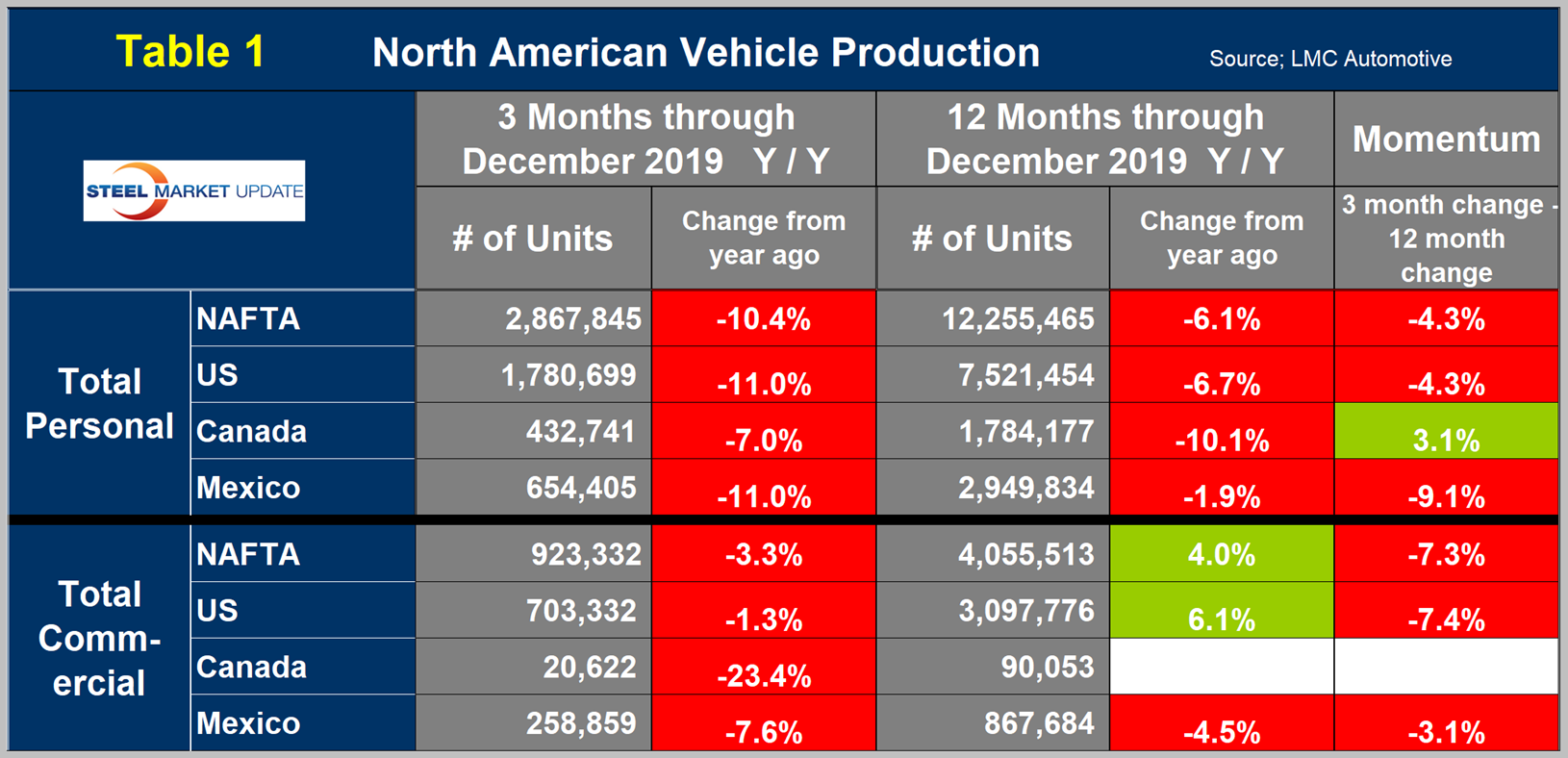This screenshot has height=758, width=1568.
Task: Click the green 3.1% Canada momentum cell
Action: pos(1446,432)
